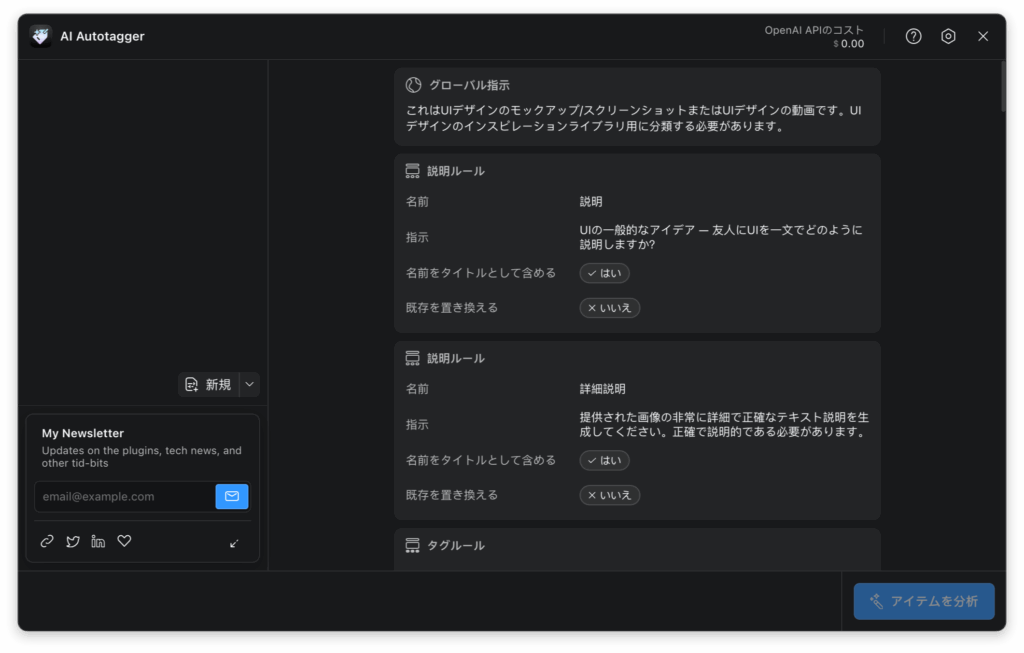Collapse the newsletter panel with arrow icon

point(234,543)
